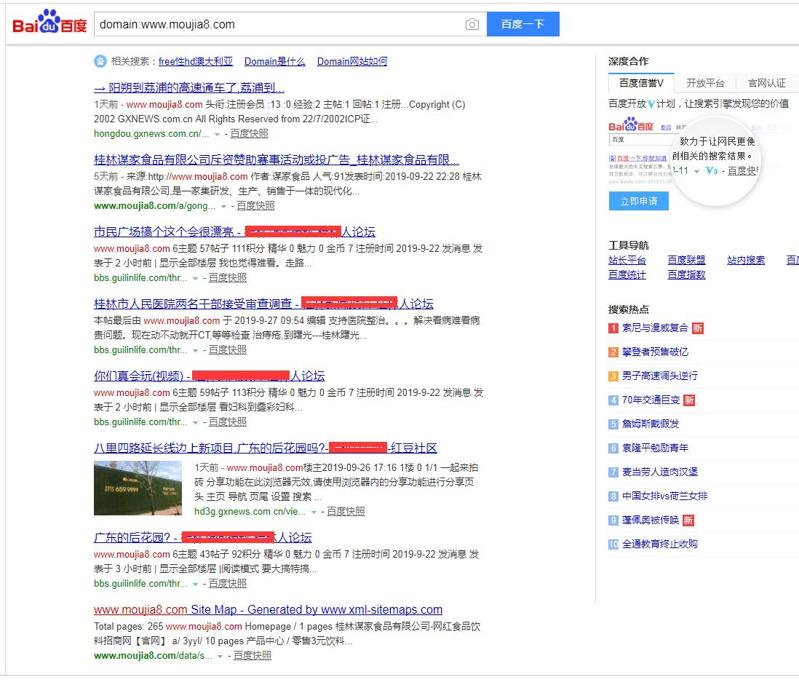Open hot search '男子高速调头逆行'
The image size is (799, 685).
[x=660, y=376]
